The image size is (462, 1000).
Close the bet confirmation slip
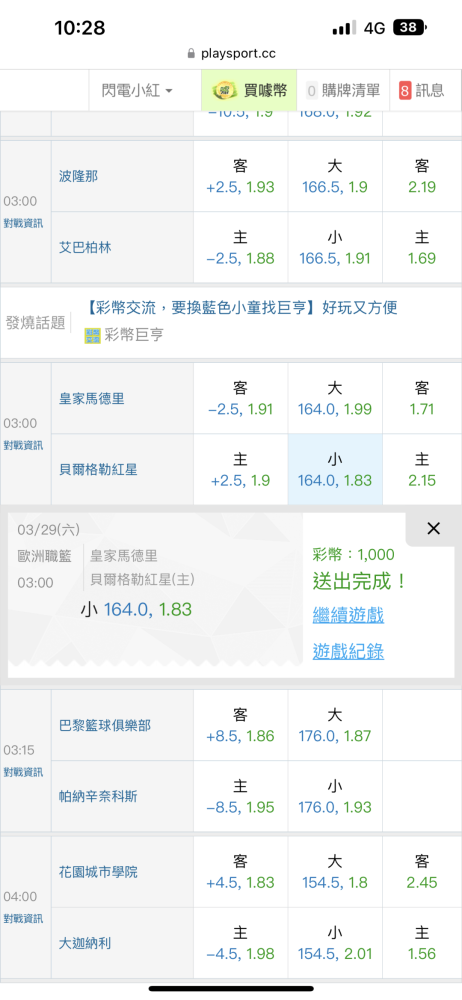pyautogui.click(x=433, y=528)
